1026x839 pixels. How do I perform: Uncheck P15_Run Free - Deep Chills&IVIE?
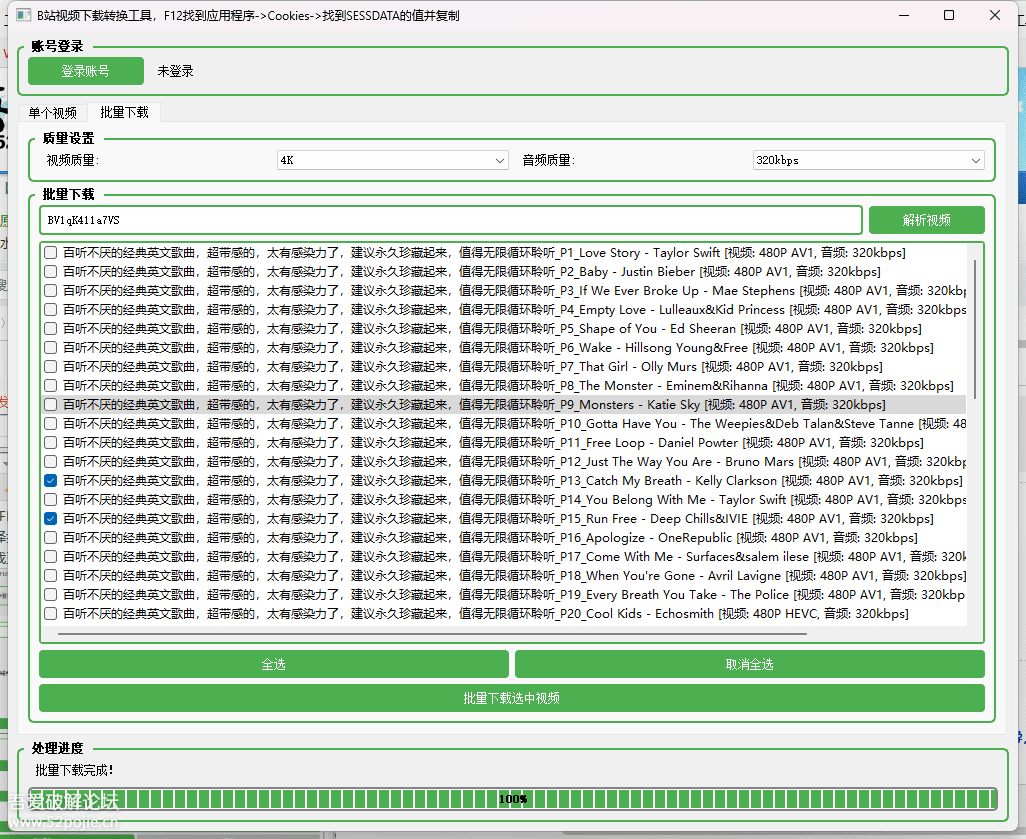[x=50, y=519]
